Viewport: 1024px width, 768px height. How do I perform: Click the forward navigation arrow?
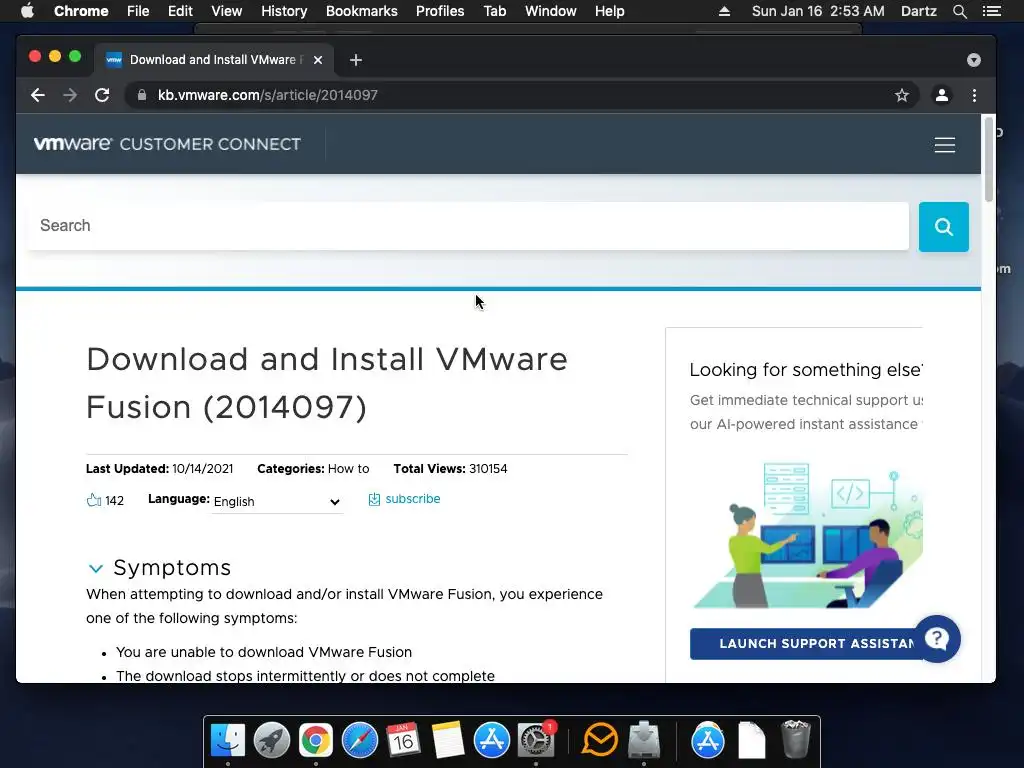pyautogui.click(x=70, y=95)
